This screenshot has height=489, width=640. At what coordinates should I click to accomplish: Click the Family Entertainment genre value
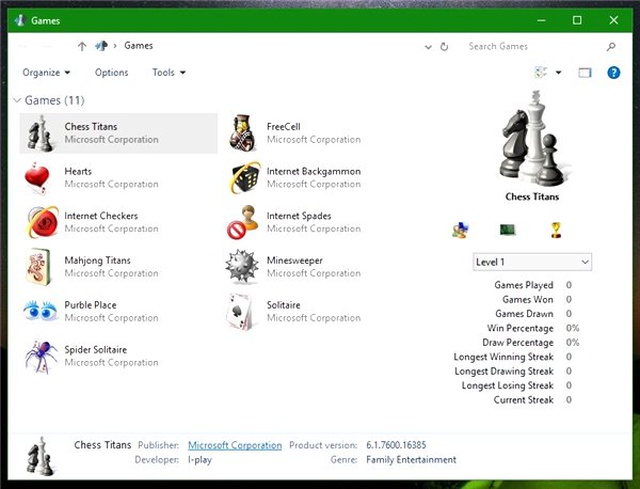[411, 460]
